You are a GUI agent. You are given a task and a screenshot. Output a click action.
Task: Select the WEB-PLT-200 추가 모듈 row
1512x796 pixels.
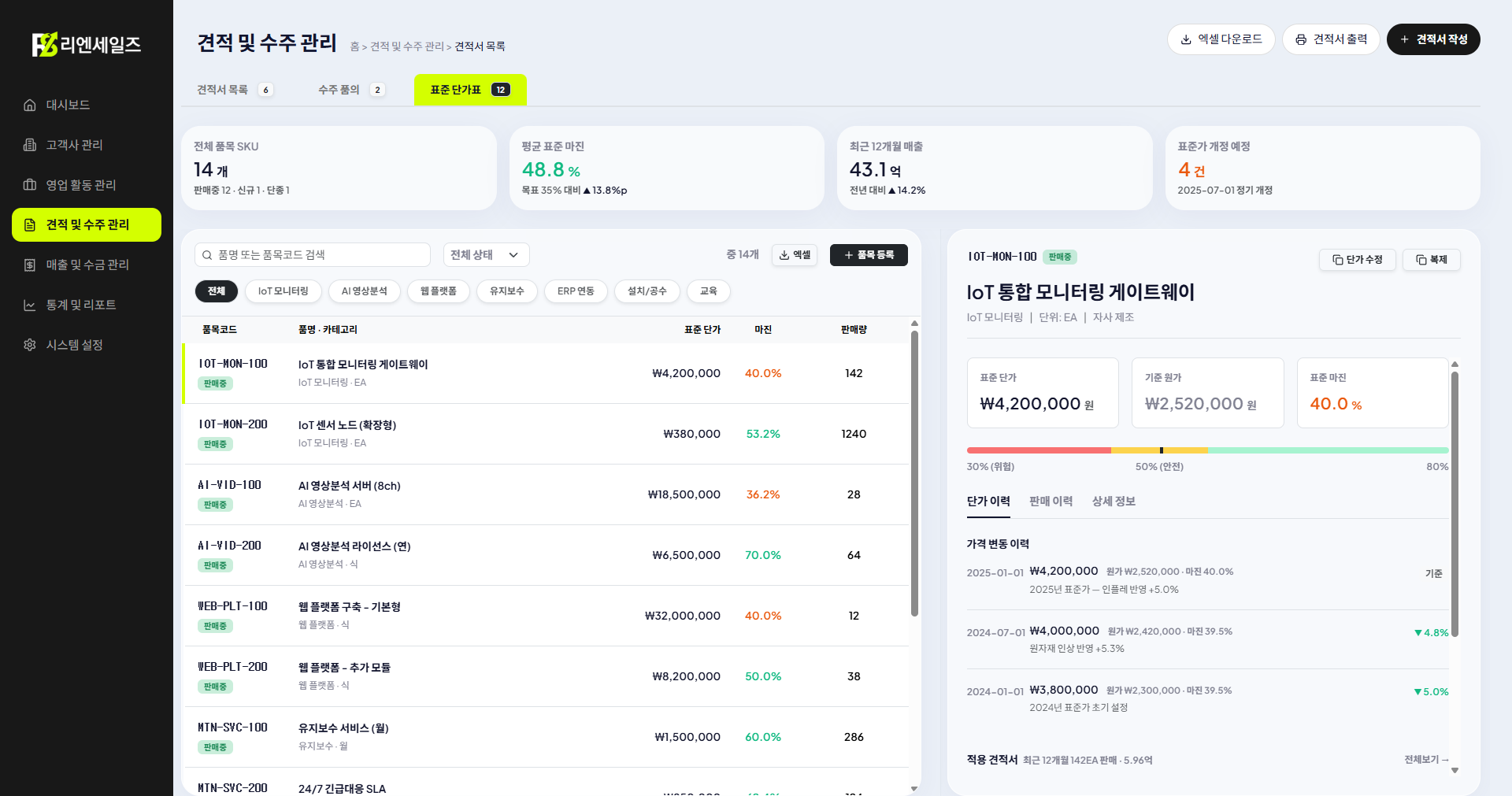coord(546,676)
